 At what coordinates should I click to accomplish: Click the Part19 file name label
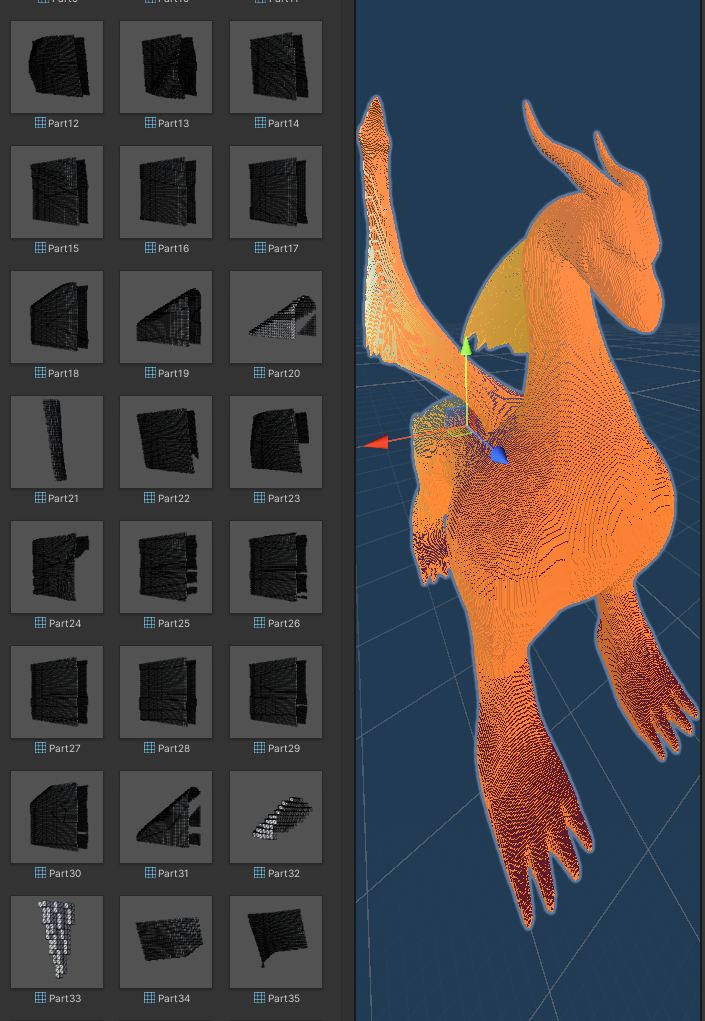[x=174, y=373]
